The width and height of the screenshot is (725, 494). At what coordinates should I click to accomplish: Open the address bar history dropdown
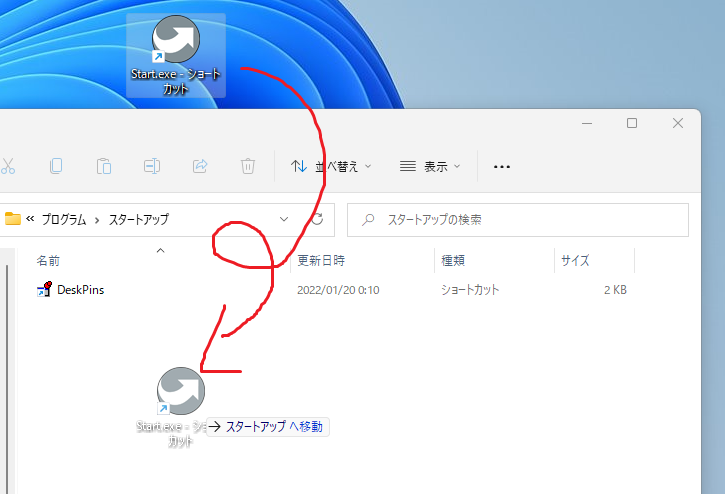click(284, 219)
